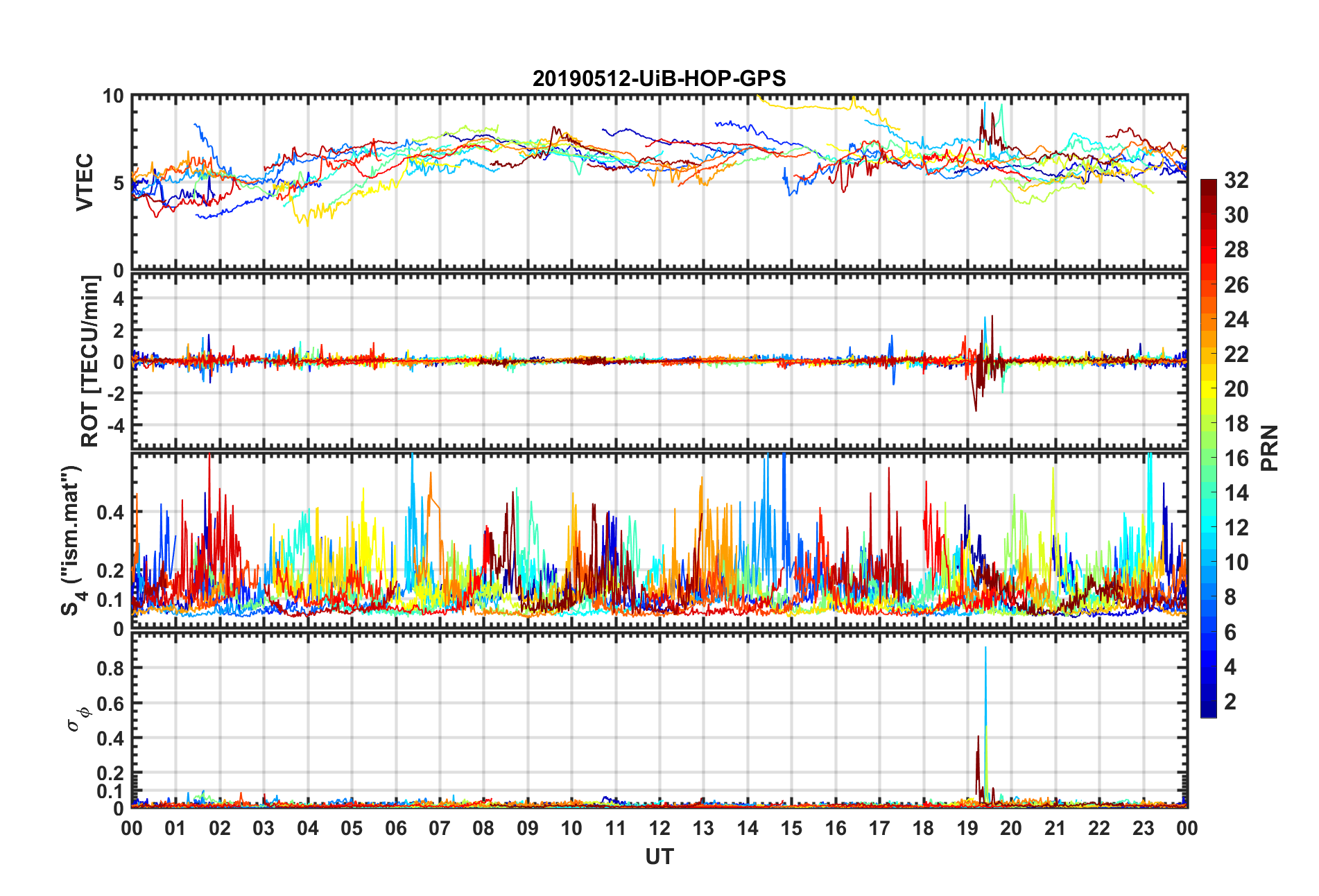
Task: Click PRN colorbar tick label "24"
Action: pos(1236,319)
